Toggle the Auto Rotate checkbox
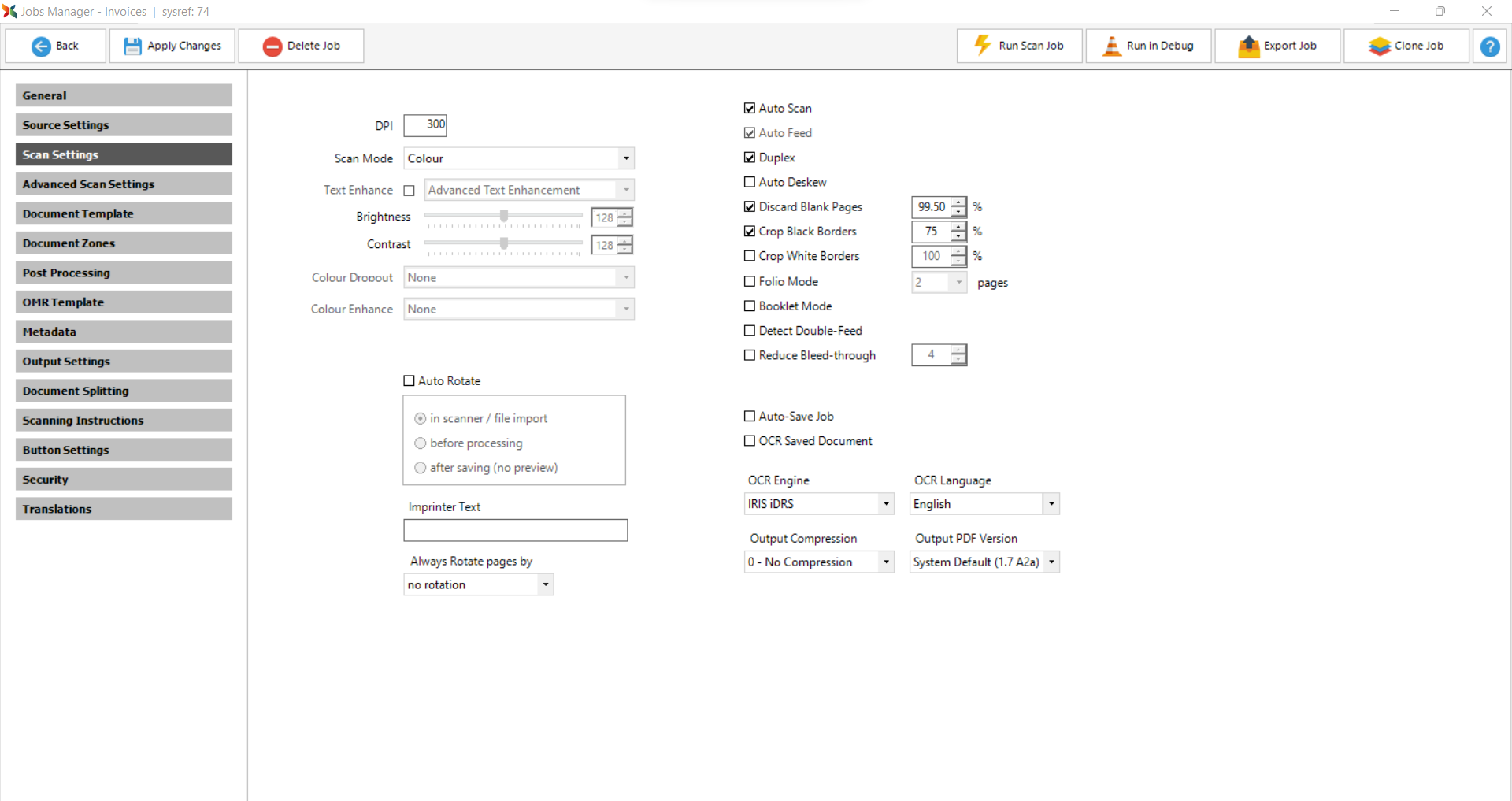 [x=409, y=381]
